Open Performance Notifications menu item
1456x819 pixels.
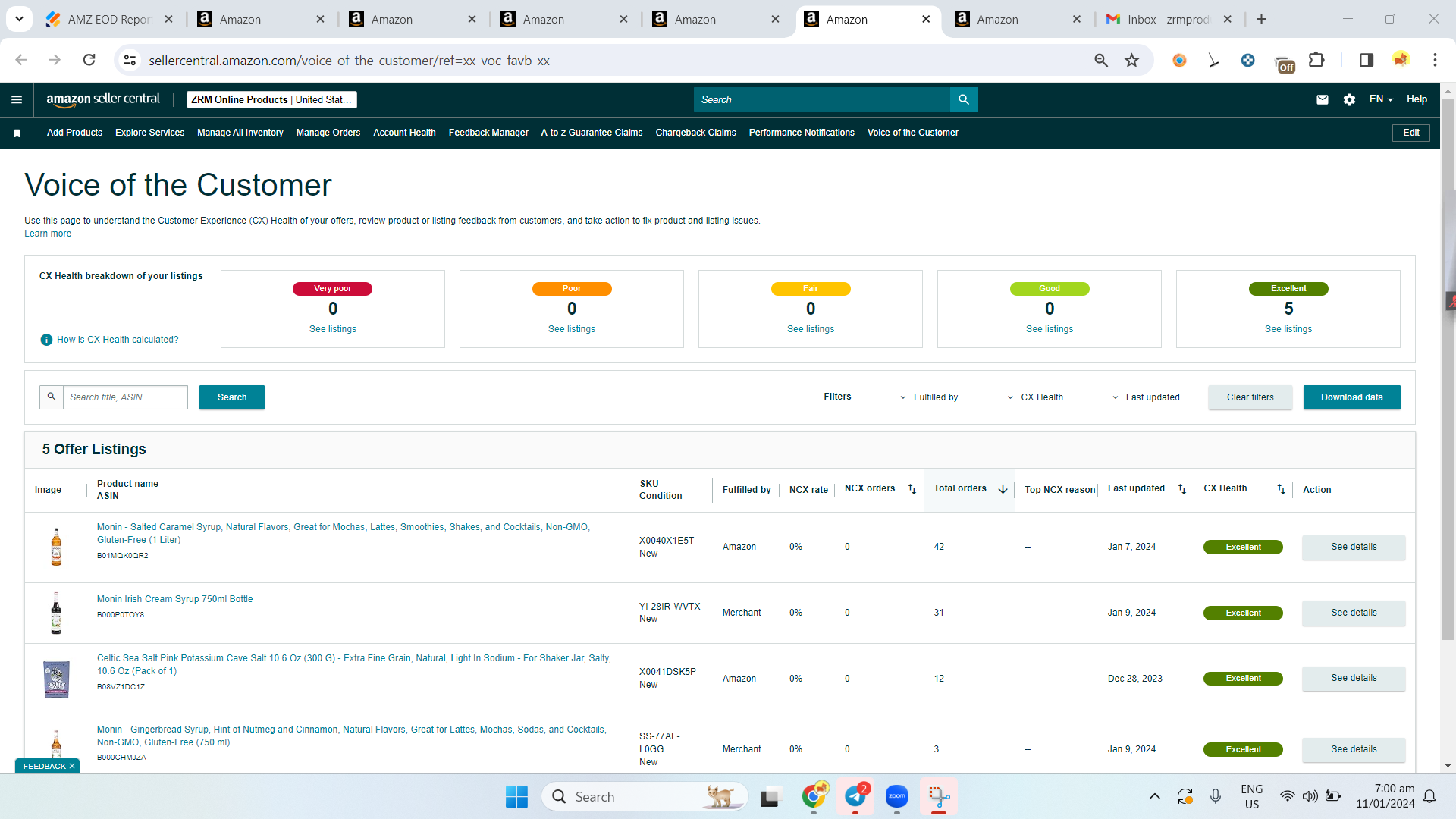click(802, 133)
